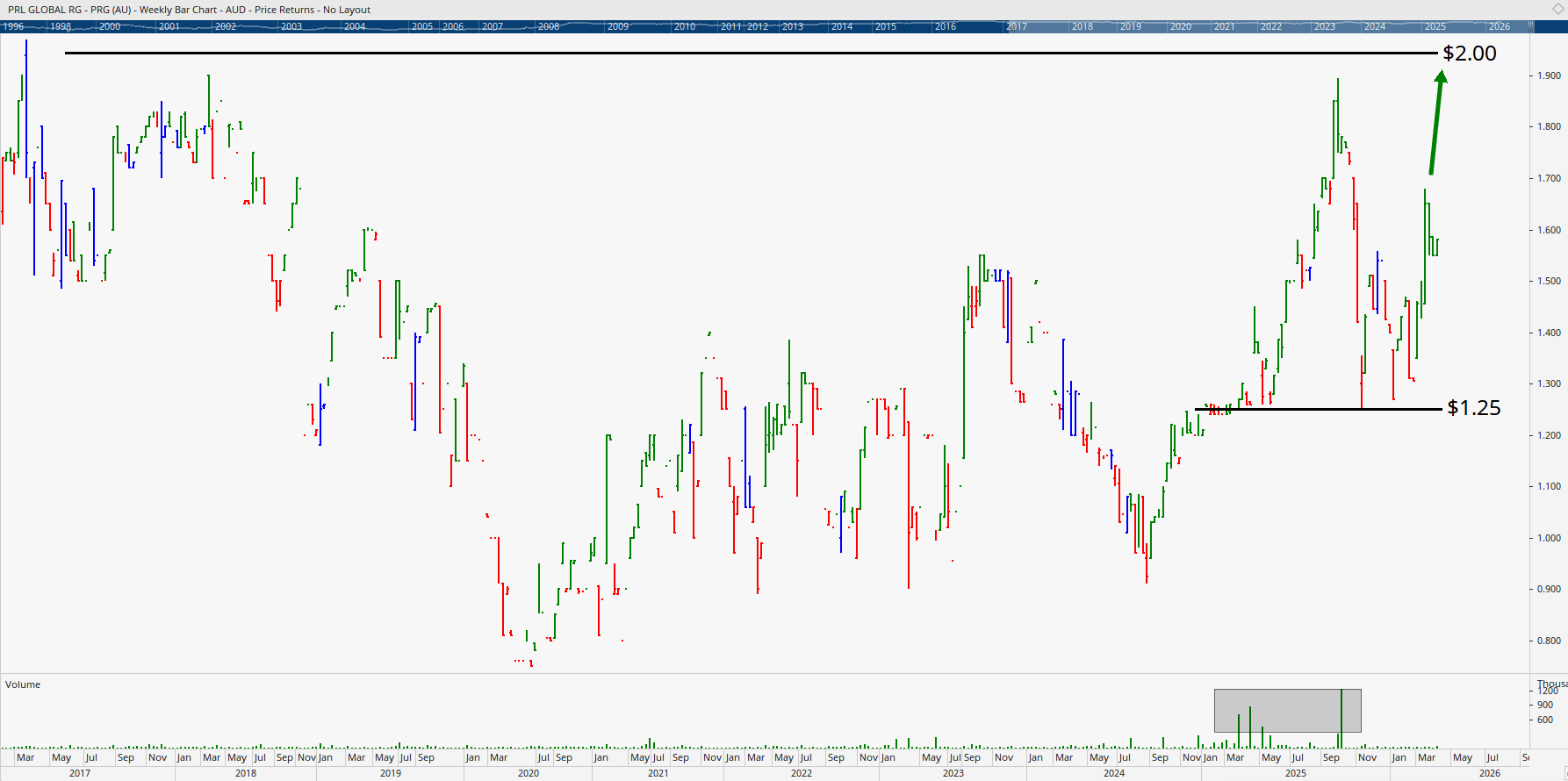Jump to 2016 in the overview strip
Viewport: 1568px width, 781px height.
(x=946, y=26)
